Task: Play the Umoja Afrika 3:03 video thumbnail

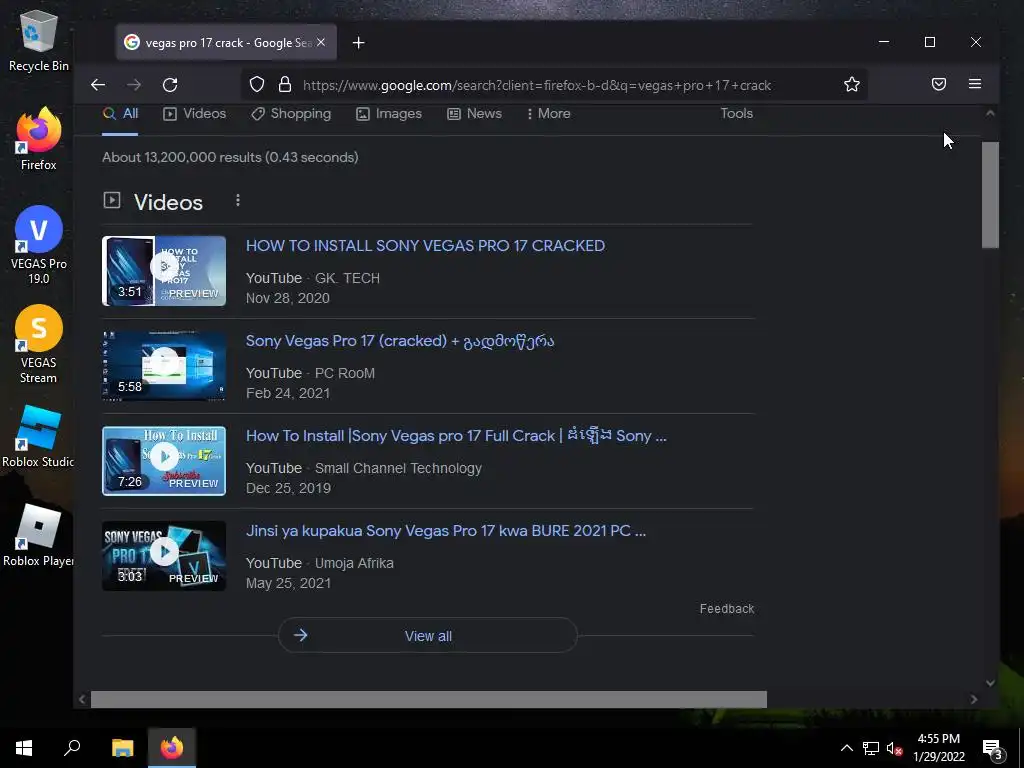Action: [164, 556]
